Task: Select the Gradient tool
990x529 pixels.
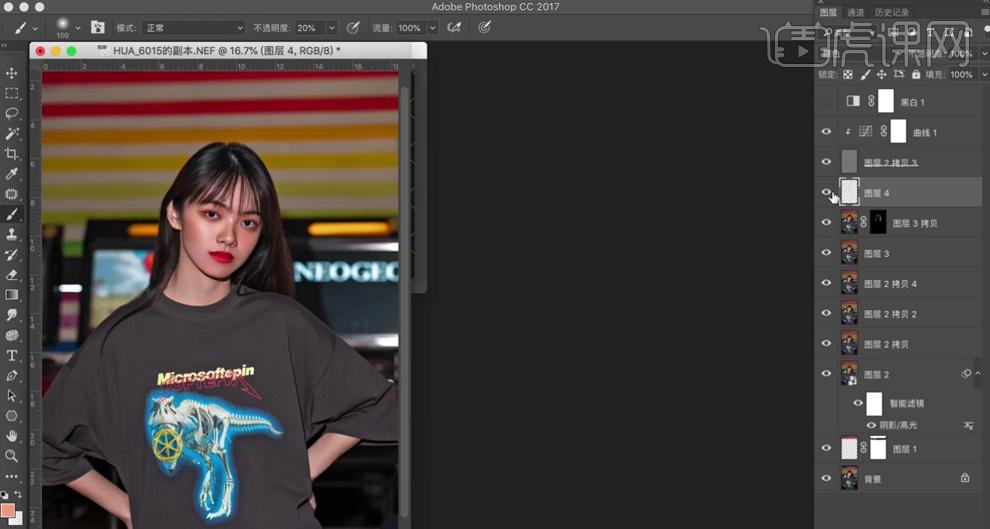Action: pos(11,295)
